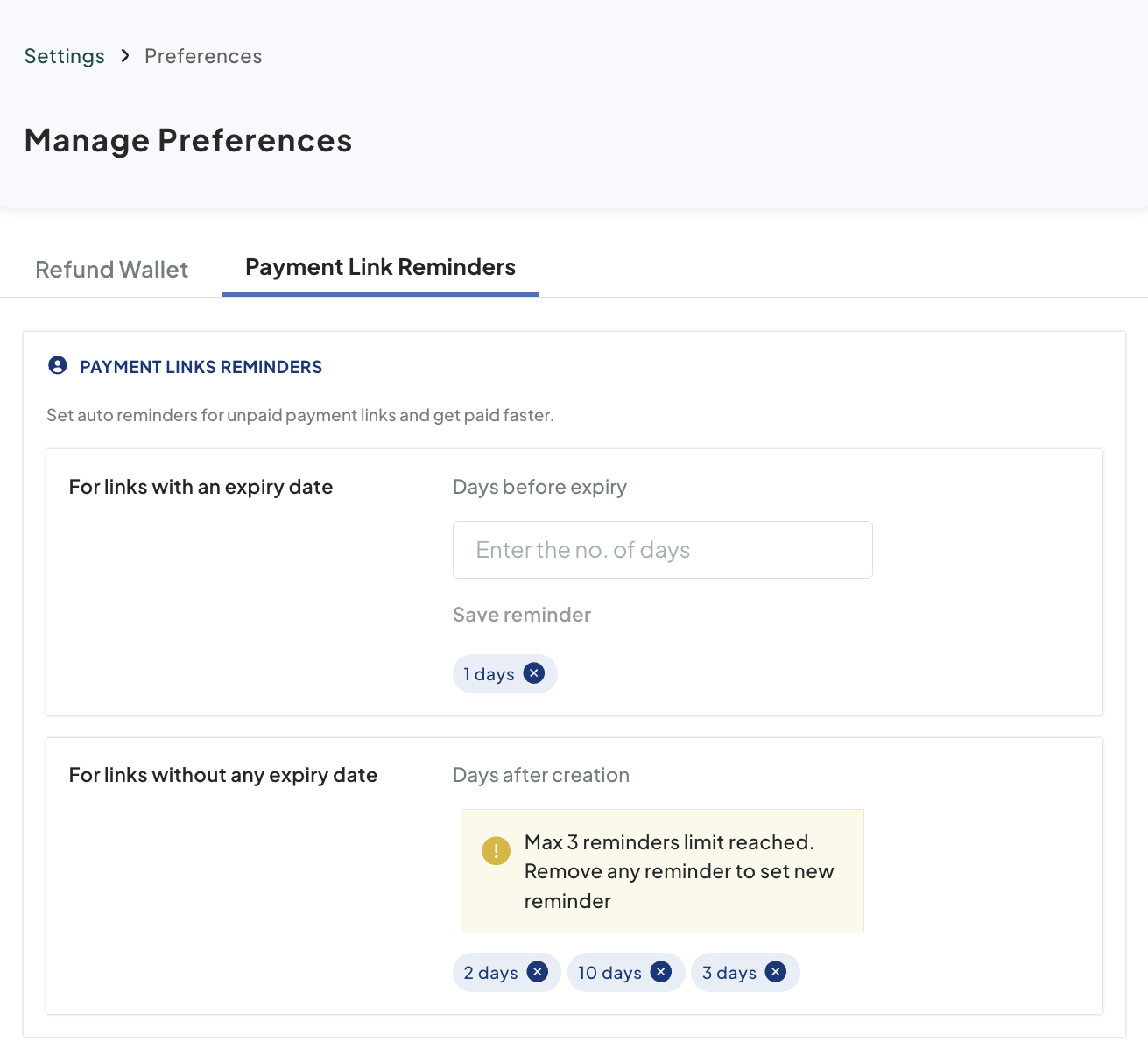Remove the 10 days creation reminder

661,972
